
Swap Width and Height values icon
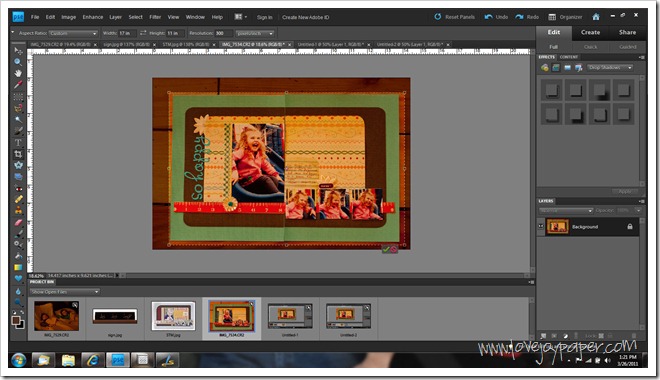click(143, 33)
